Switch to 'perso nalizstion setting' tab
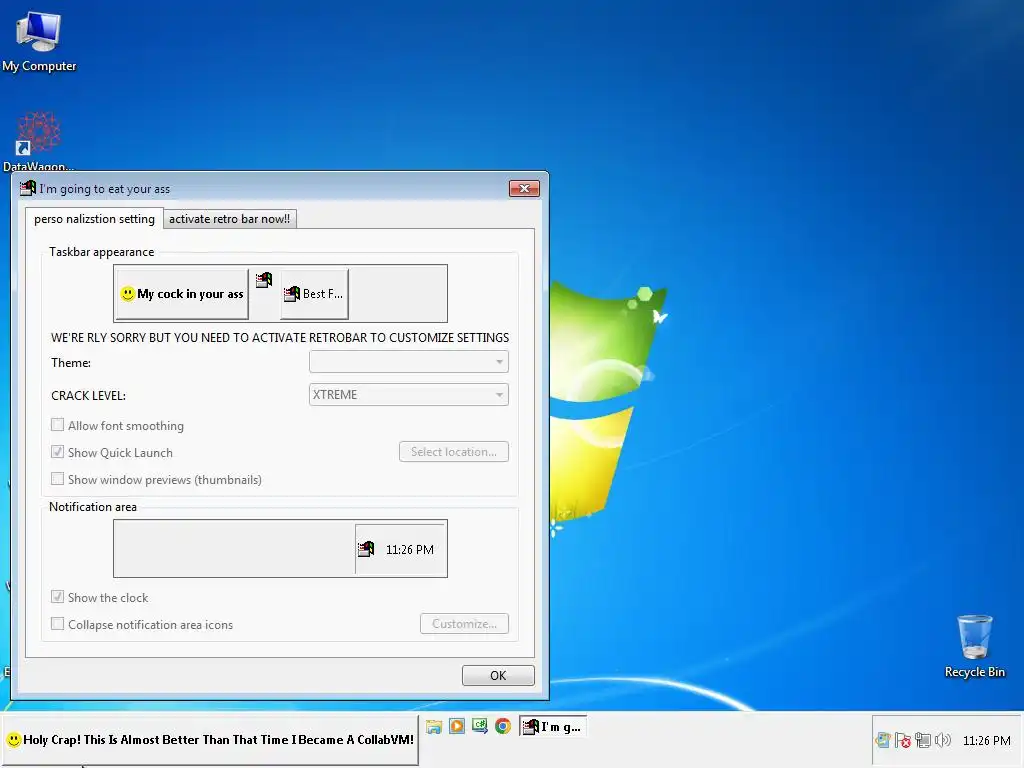This screenshot has height=768, width=1024. (94, 219)
